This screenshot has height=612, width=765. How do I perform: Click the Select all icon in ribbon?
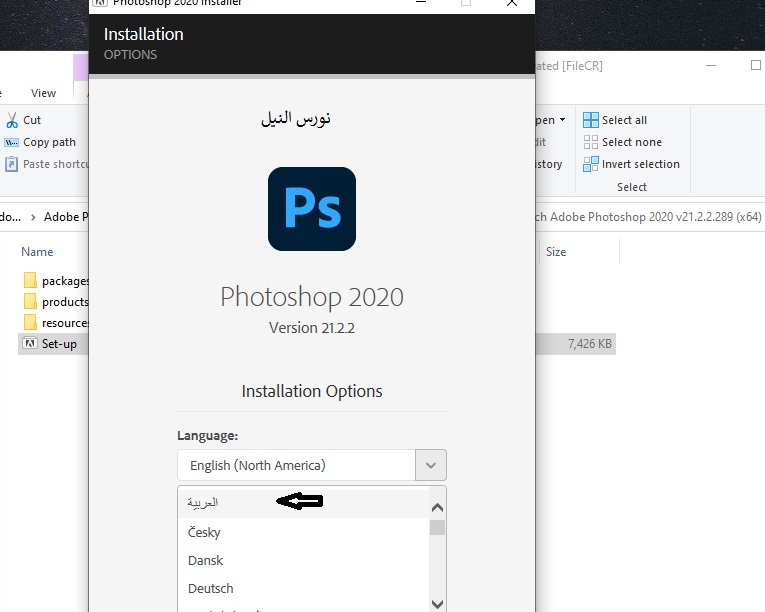[x=591, y=120]
